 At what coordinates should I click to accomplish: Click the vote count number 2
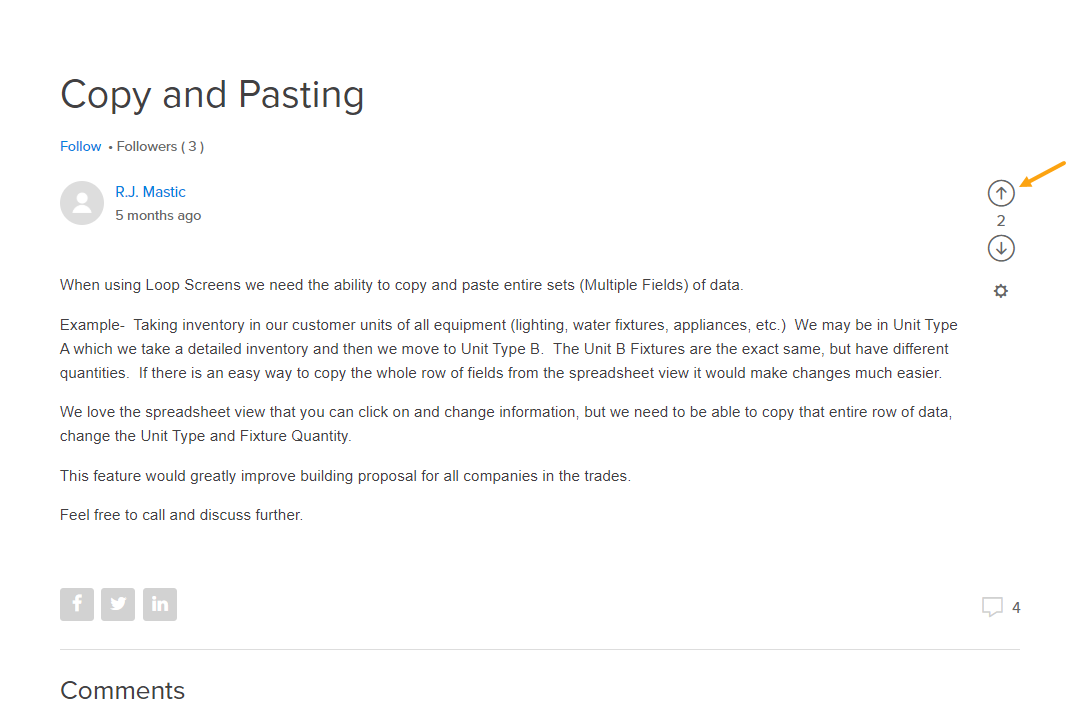click(x=1001, y=221)
